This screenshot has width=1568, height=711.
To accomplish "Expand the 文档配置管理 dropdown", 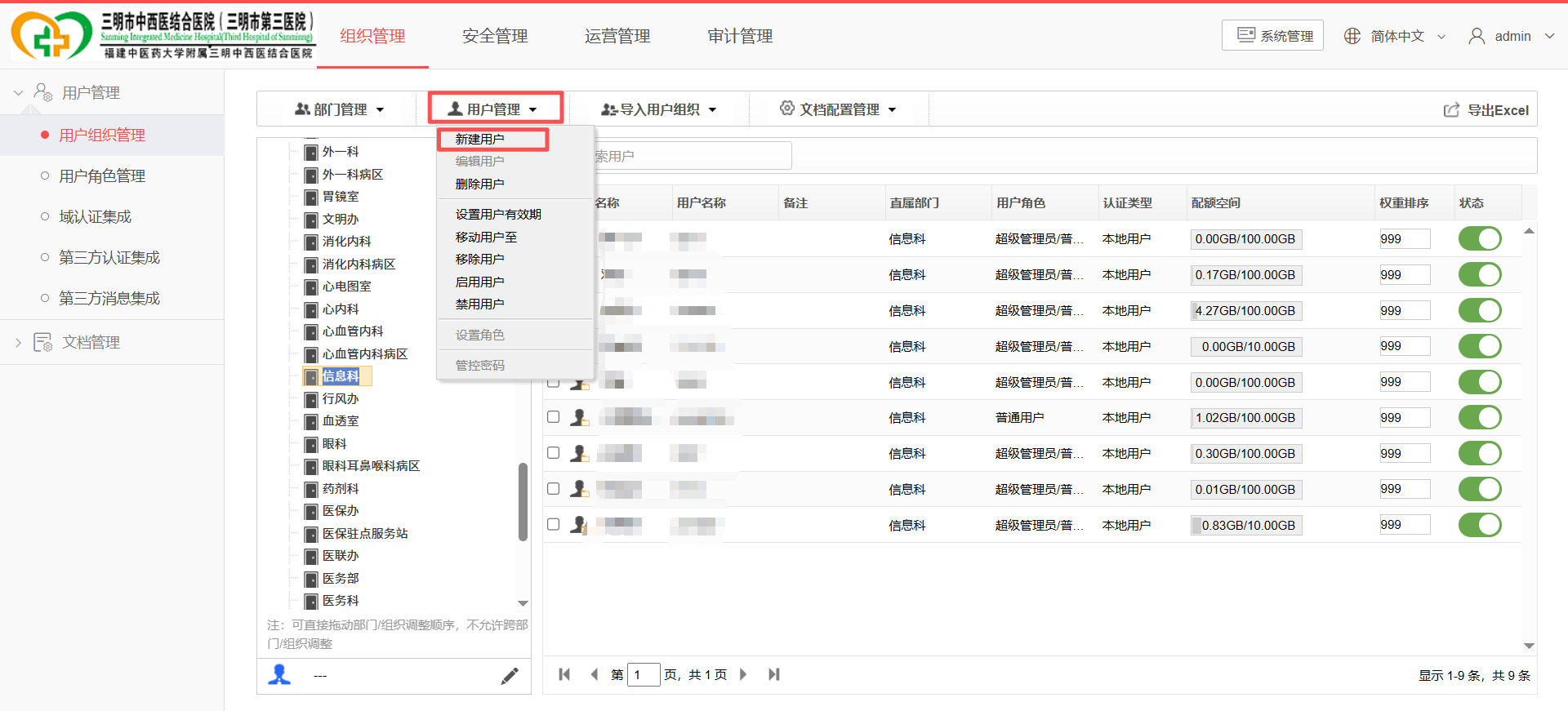I will coord(838,109).
